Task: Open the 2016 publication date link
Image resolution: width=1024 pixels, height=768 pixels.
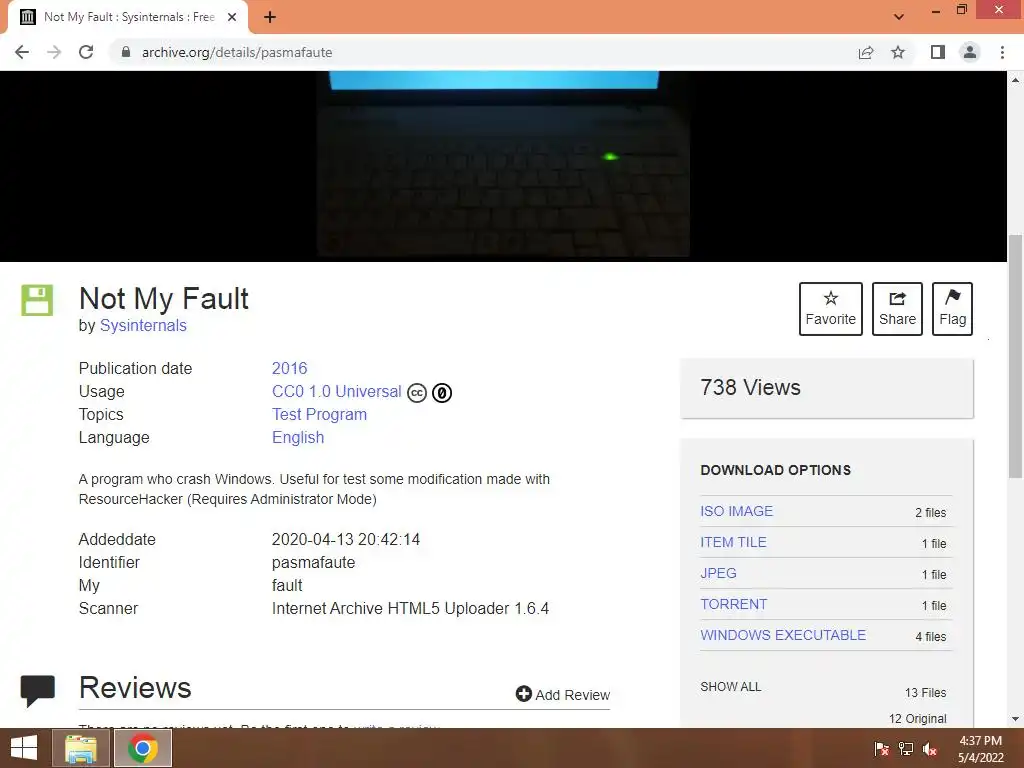Action: point(289,368)
